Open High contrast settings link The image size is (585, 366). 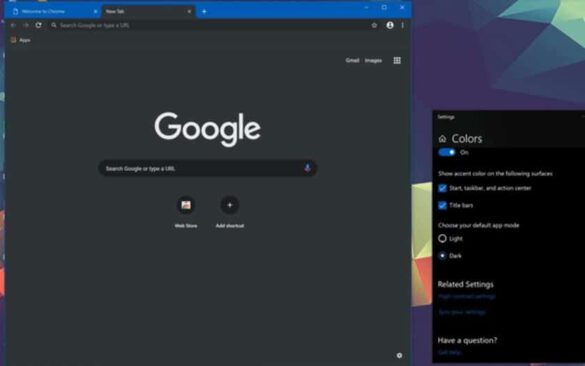(x=467, y=297)
